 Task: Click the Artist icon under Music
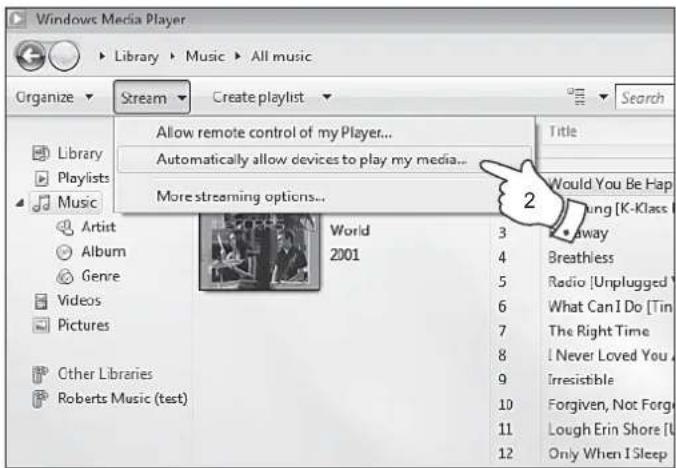65,227
